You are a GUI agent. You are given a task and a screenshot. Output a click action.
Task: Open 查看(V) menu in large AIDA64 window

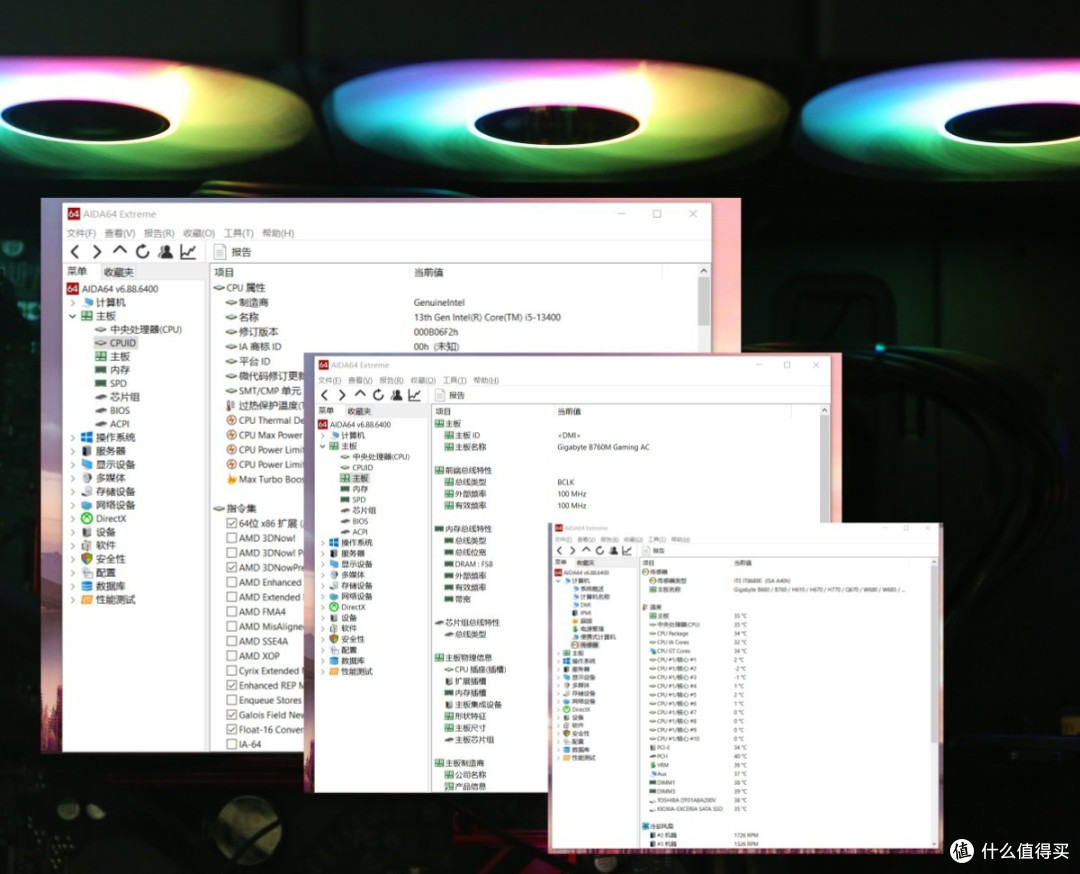120,233
